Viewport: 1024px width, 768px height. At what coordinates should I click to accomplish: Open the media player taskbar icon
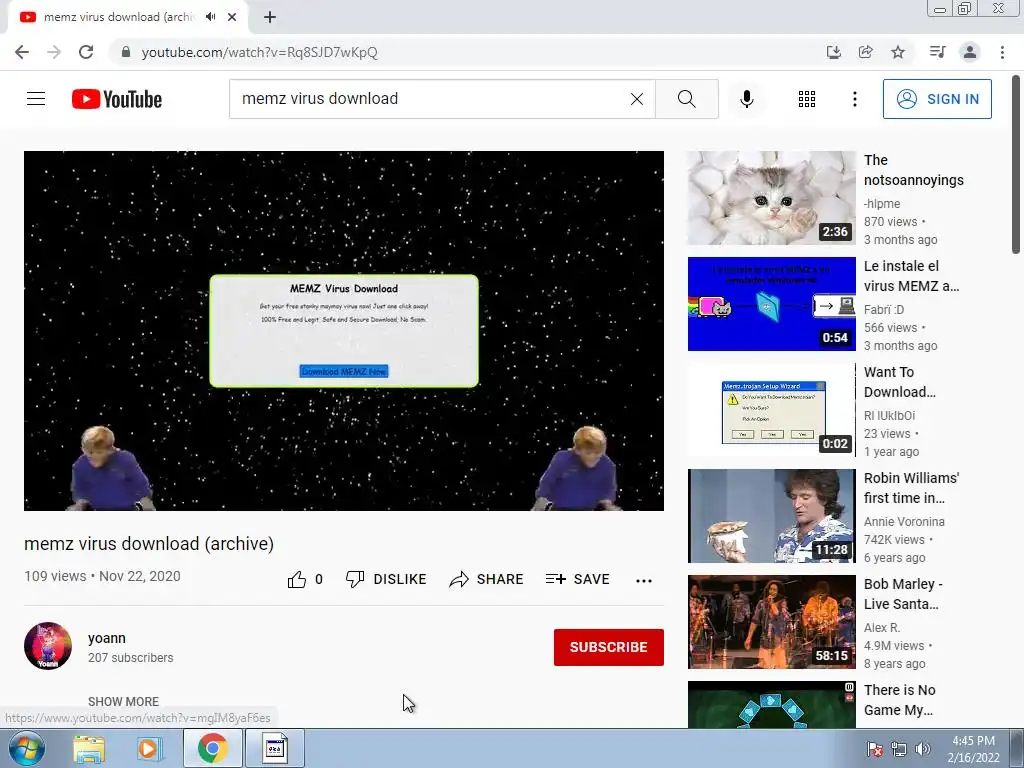[149, 749]
